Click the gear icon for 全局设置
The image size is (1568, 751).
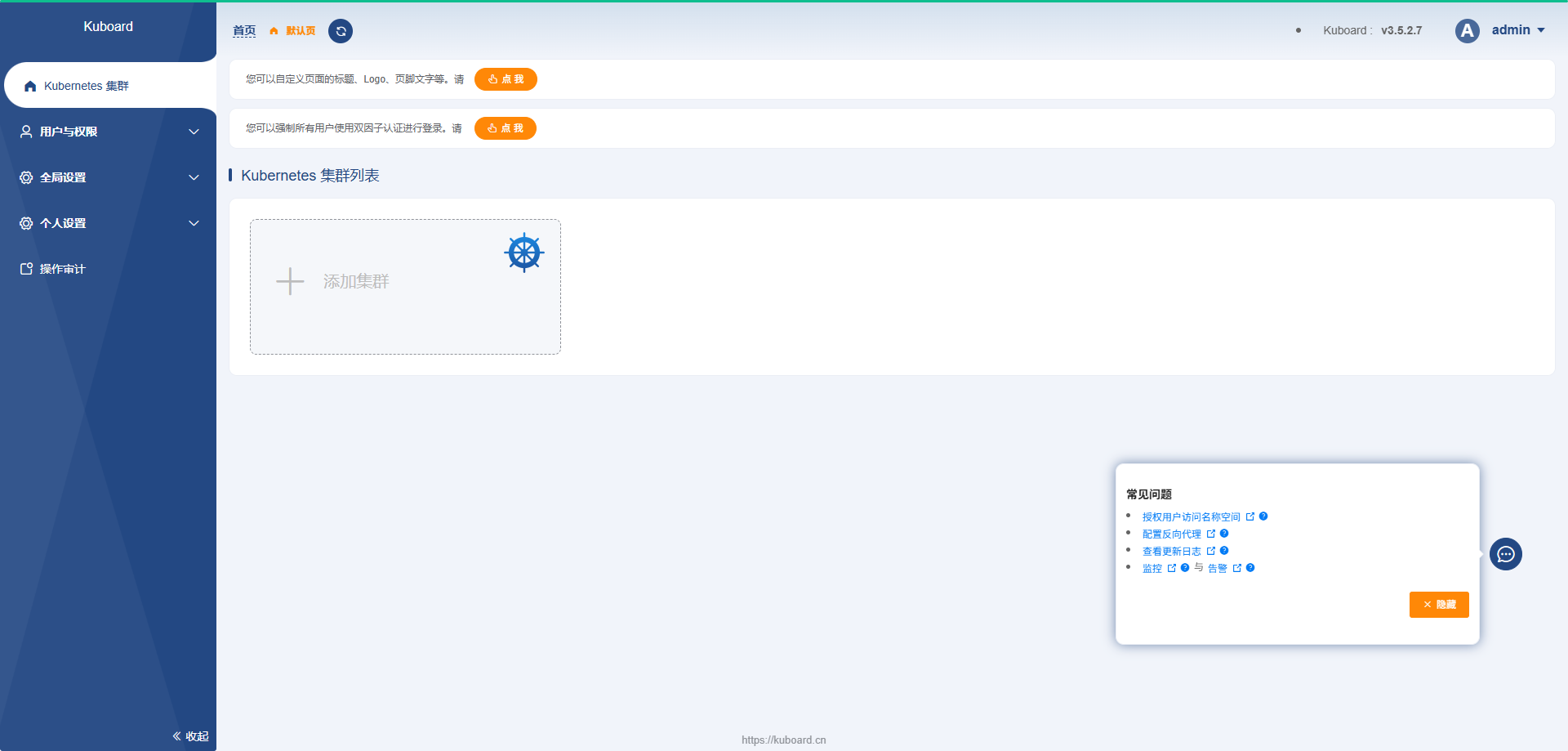[x=26, y=177]
